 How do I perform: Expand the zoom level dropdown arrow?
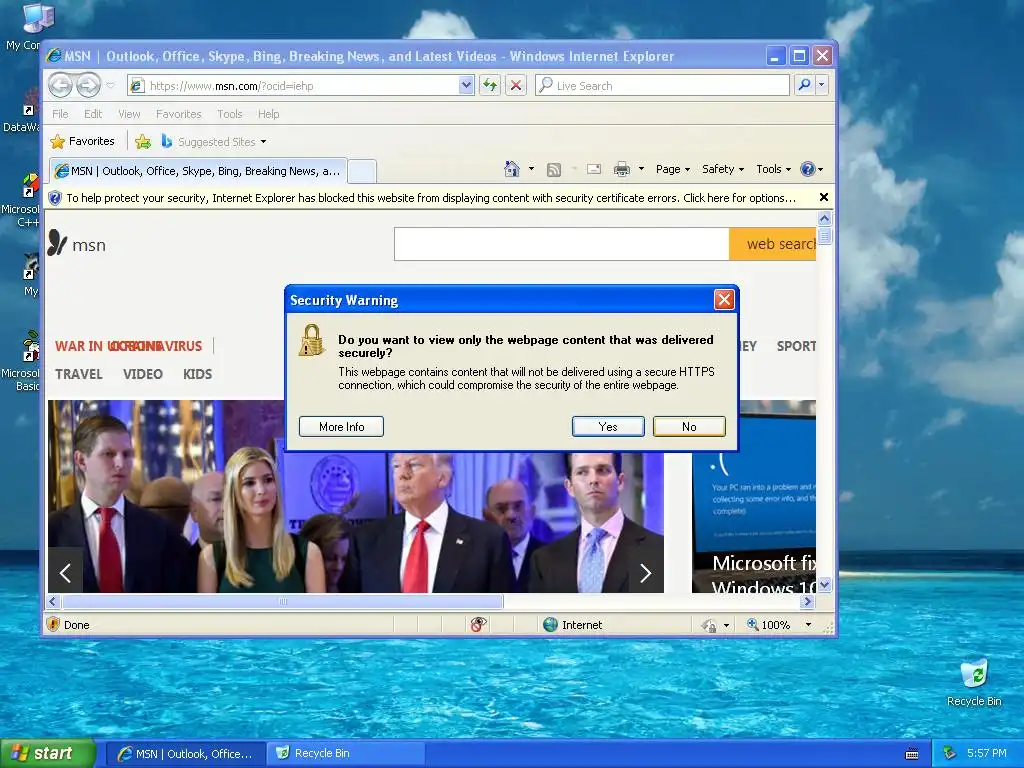808,625
